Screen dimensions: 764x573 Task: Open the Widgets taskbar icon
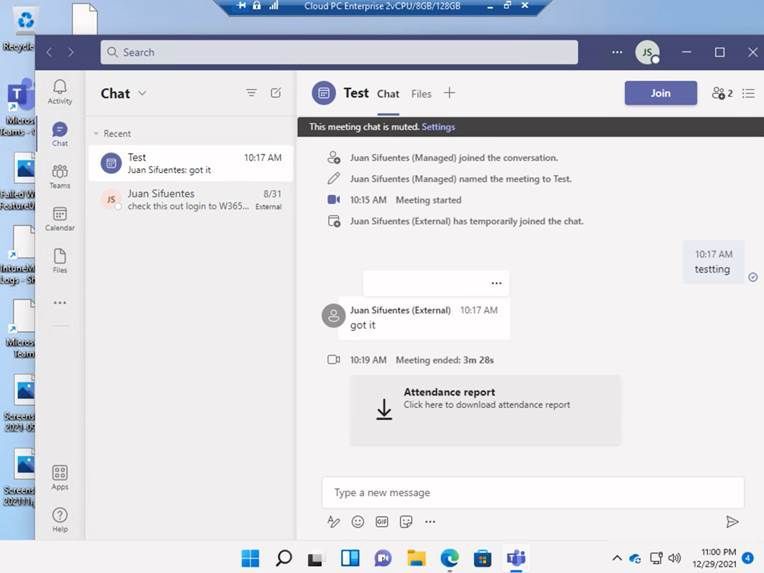pyautogui.click(x=350, y=558)
